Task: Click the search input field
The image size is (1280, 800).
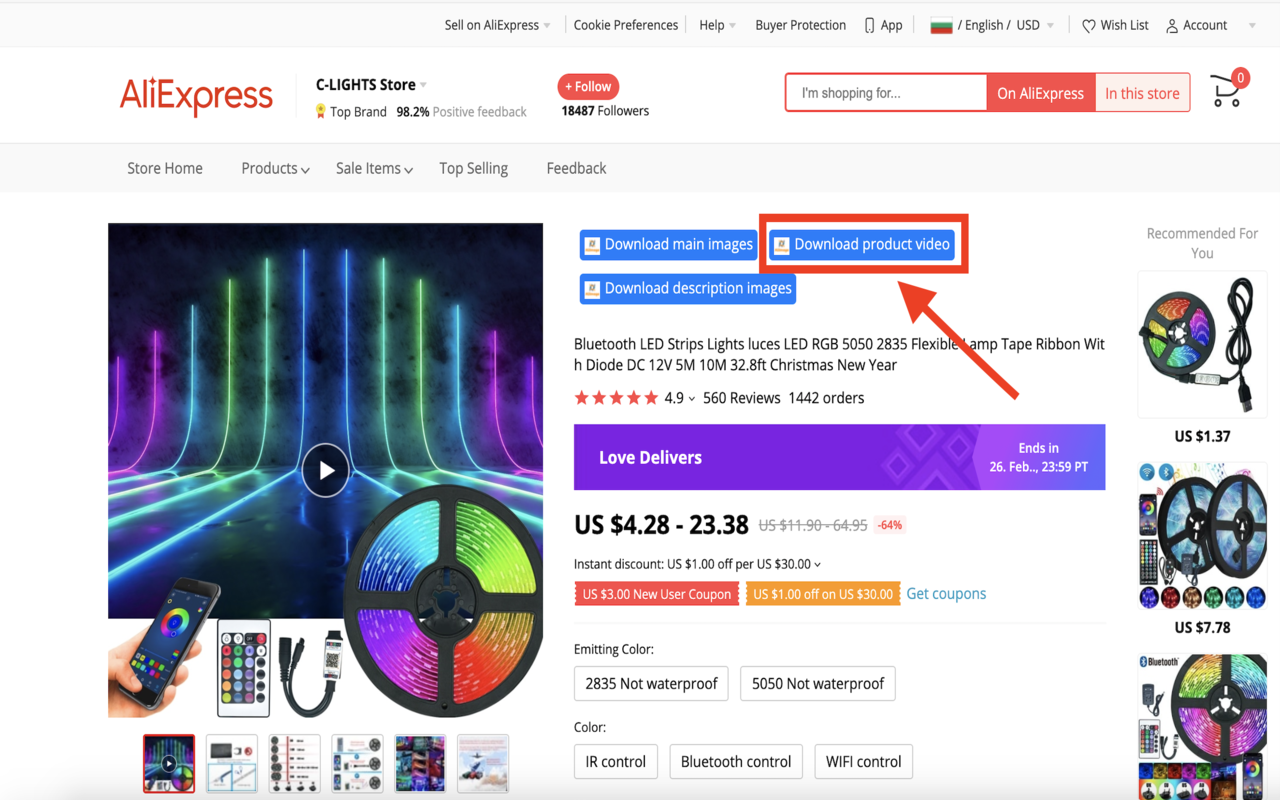Action: [886, 93]
